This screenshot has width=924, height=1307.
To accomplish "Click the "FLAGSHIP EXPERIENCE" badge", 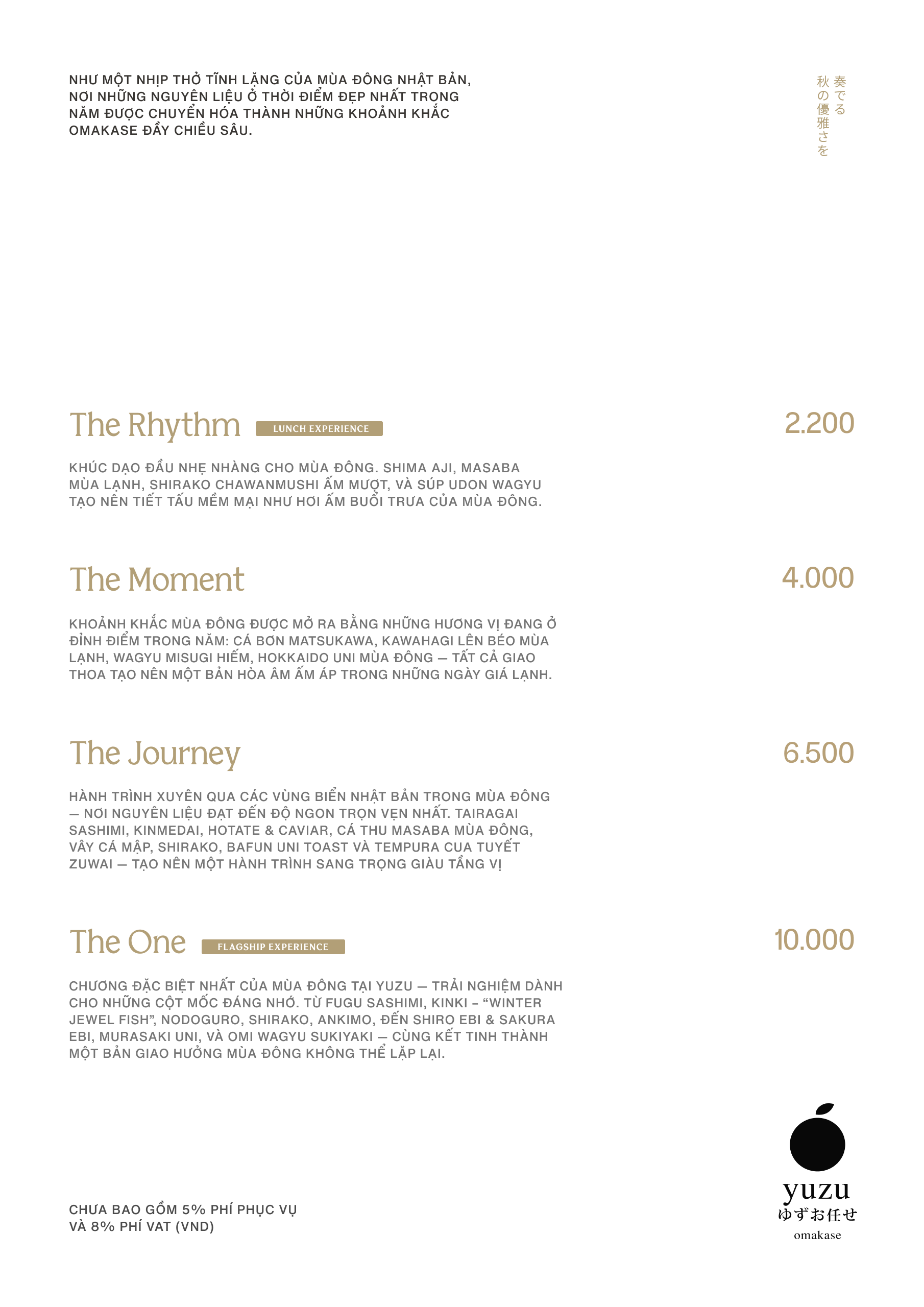I will (x=273, y=947).
